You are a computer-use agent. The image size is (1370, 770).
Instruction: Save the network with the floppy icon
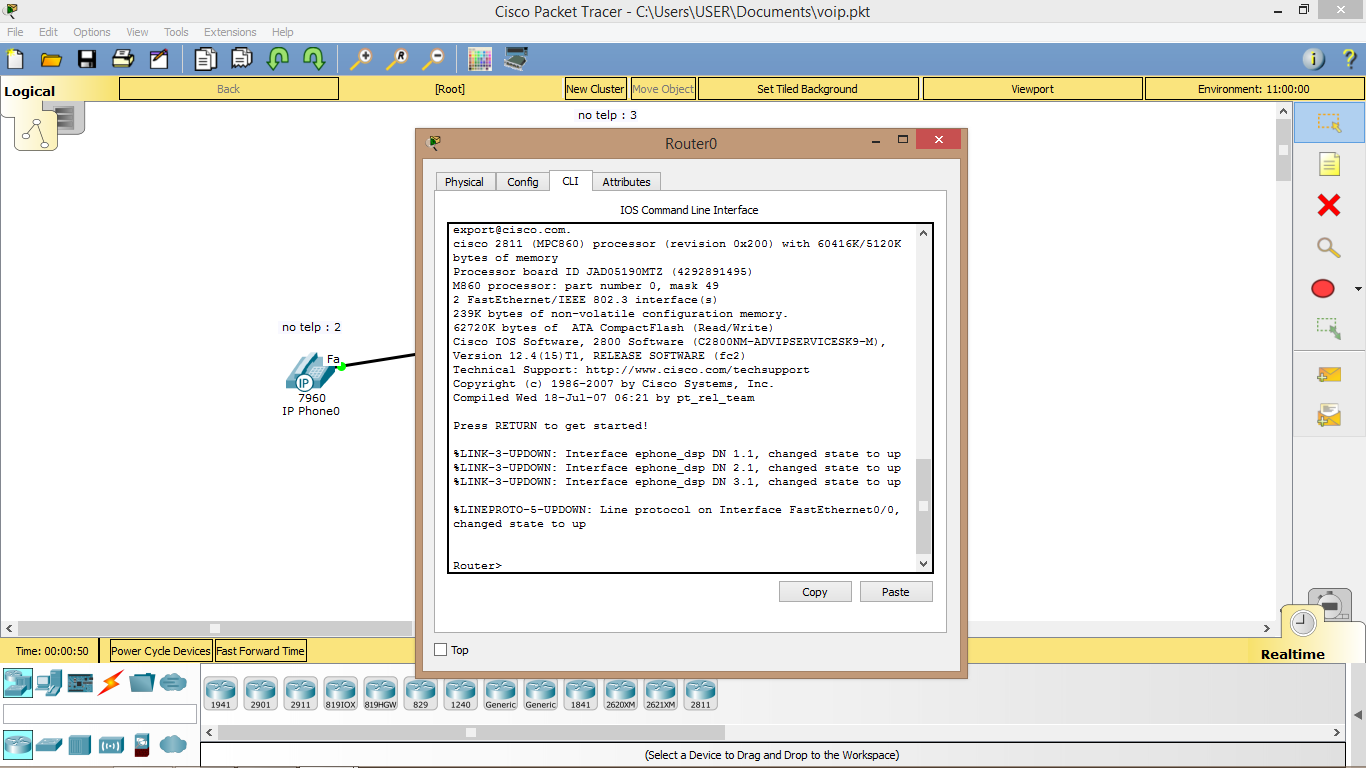pos(87,59)
